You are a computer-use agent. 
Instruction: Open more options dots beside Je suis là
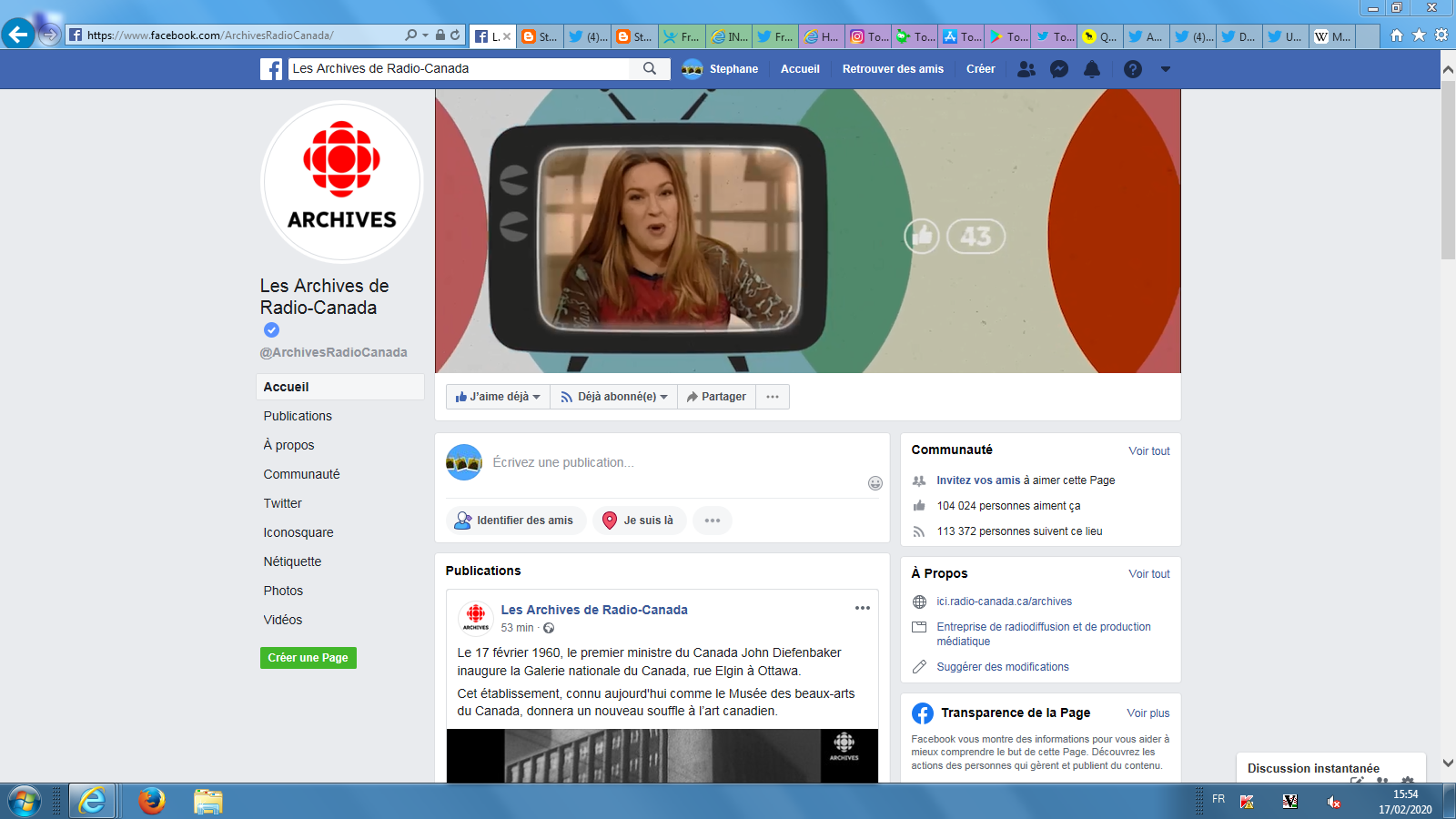(713, 521)
